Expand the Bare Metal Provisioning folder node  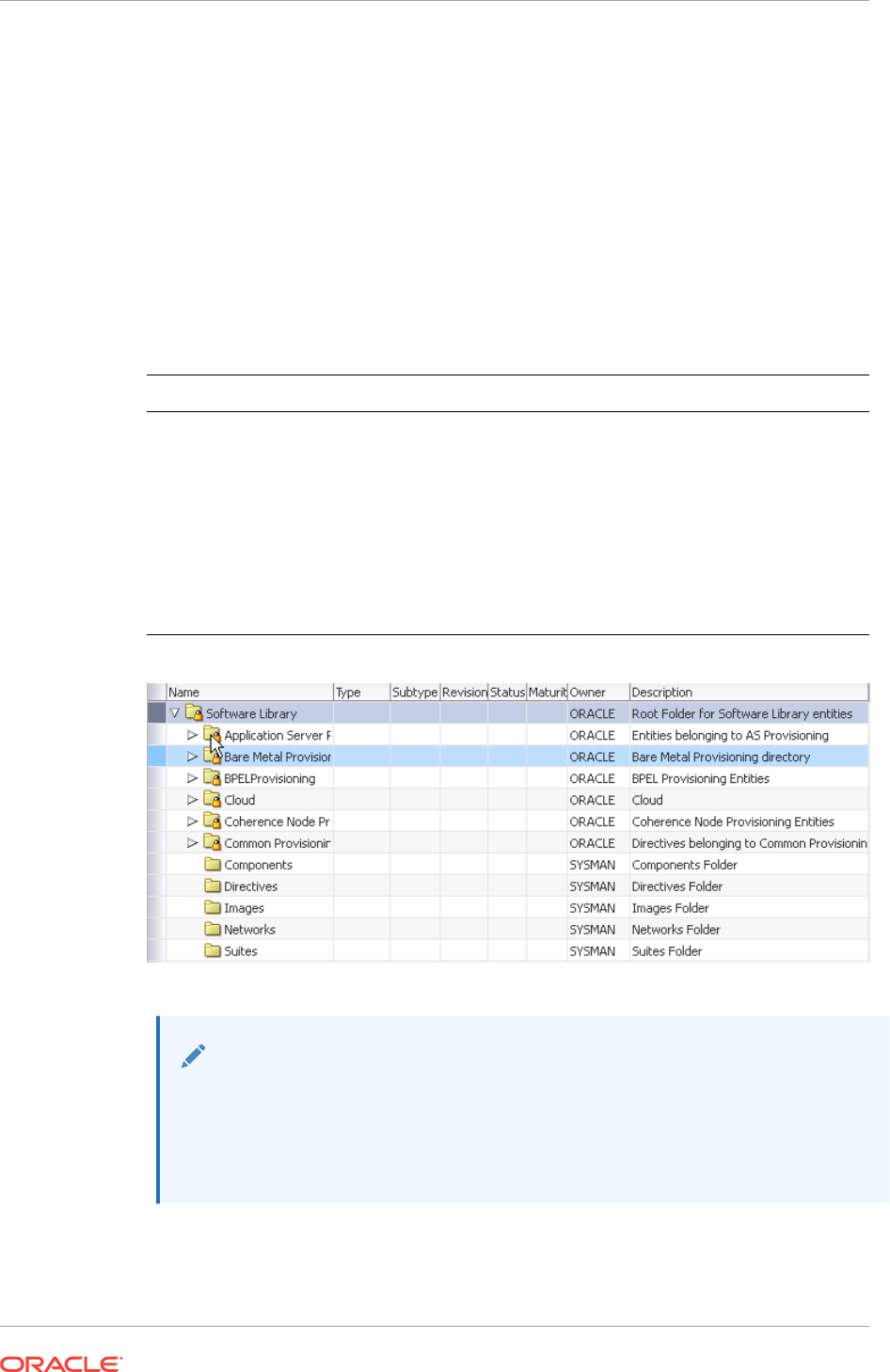pyautogui.click(x=192, y=757)
